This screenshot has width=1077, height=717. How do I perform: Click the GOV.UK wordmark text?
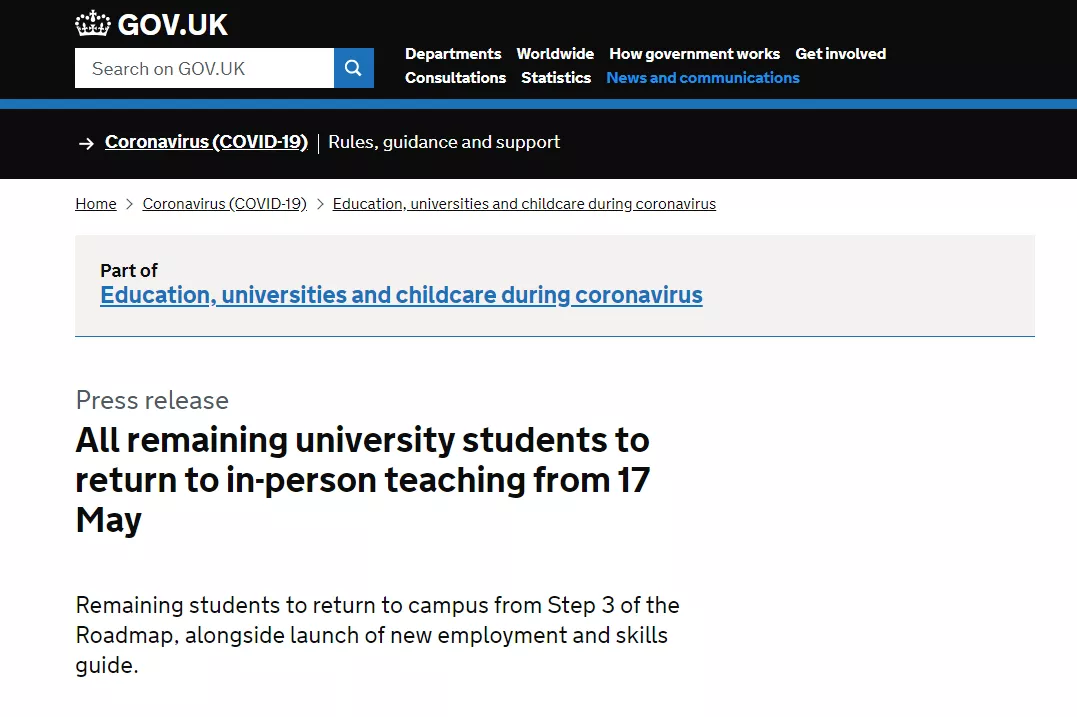click(172, 25)
